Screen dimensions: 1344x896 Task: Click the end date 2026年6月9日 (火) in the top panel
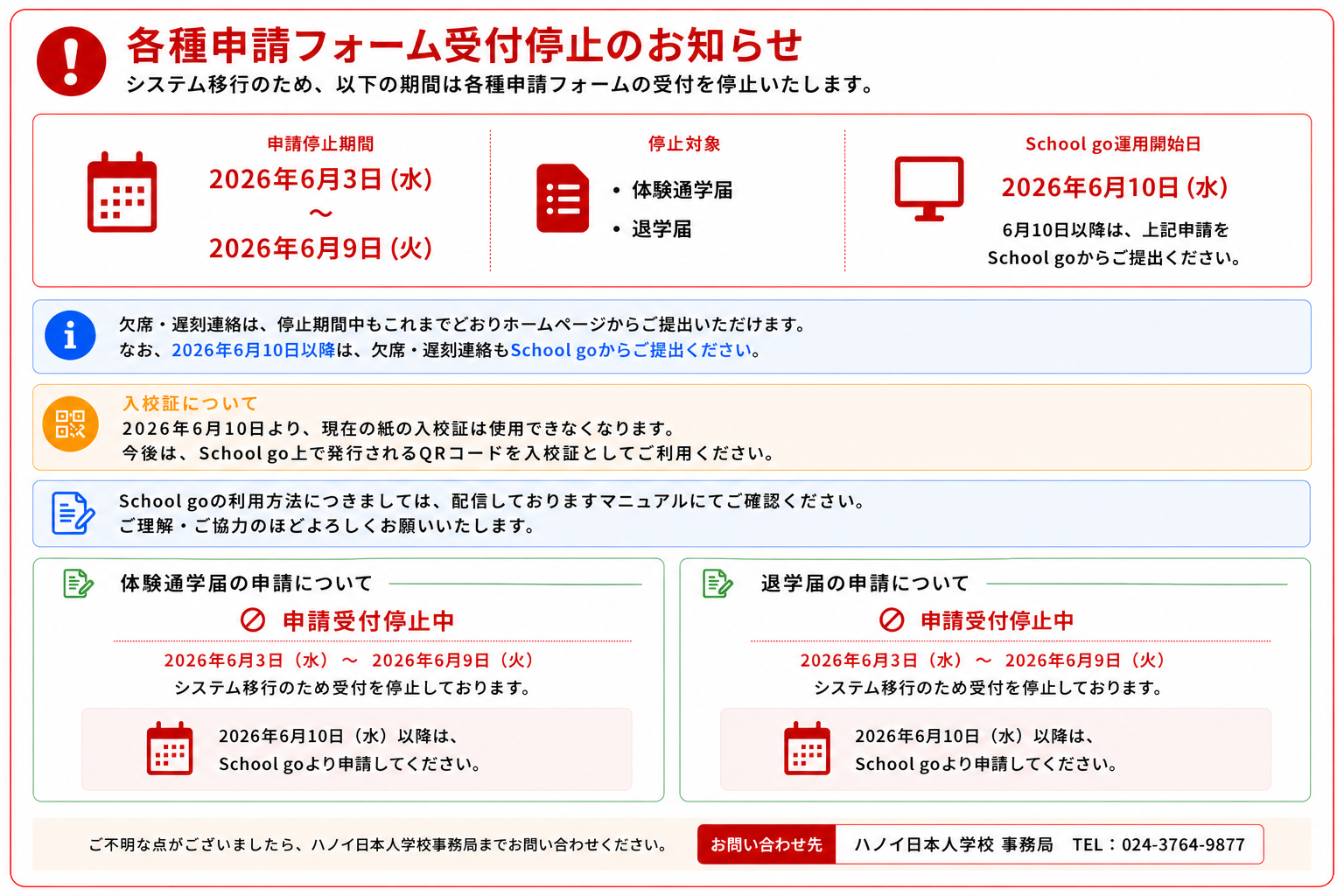click(x=321, y=248)
